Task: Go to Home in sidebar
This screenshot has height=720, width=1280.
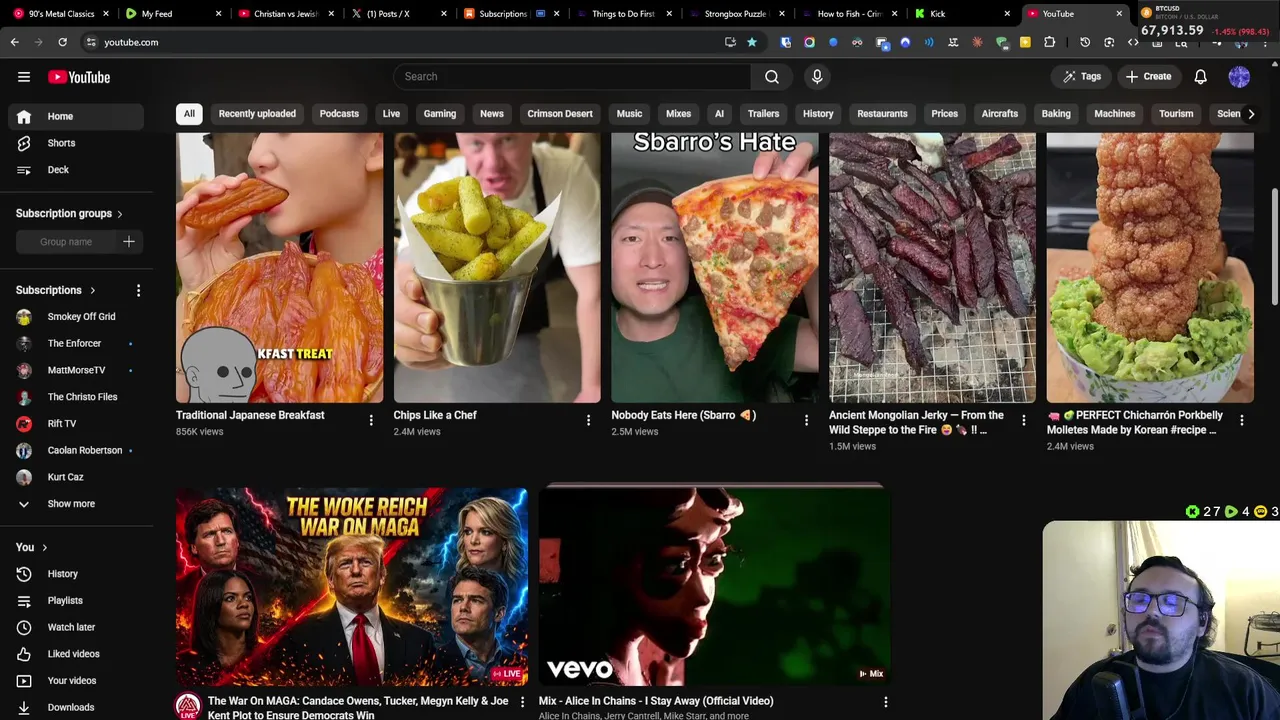Action: 76,116
